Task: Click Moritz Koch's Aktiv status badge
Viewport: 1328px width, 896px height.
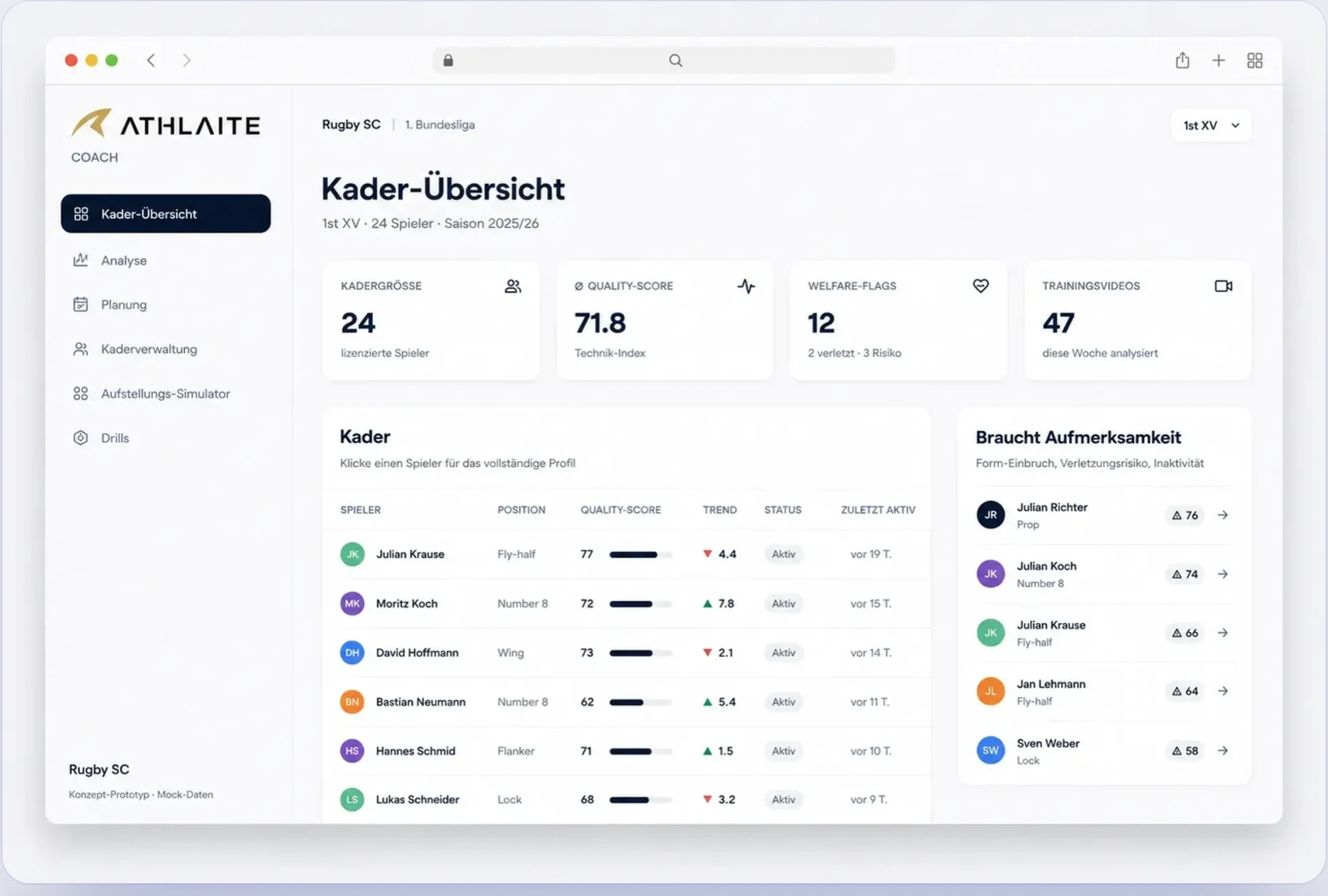Action: tap(783, 604)
